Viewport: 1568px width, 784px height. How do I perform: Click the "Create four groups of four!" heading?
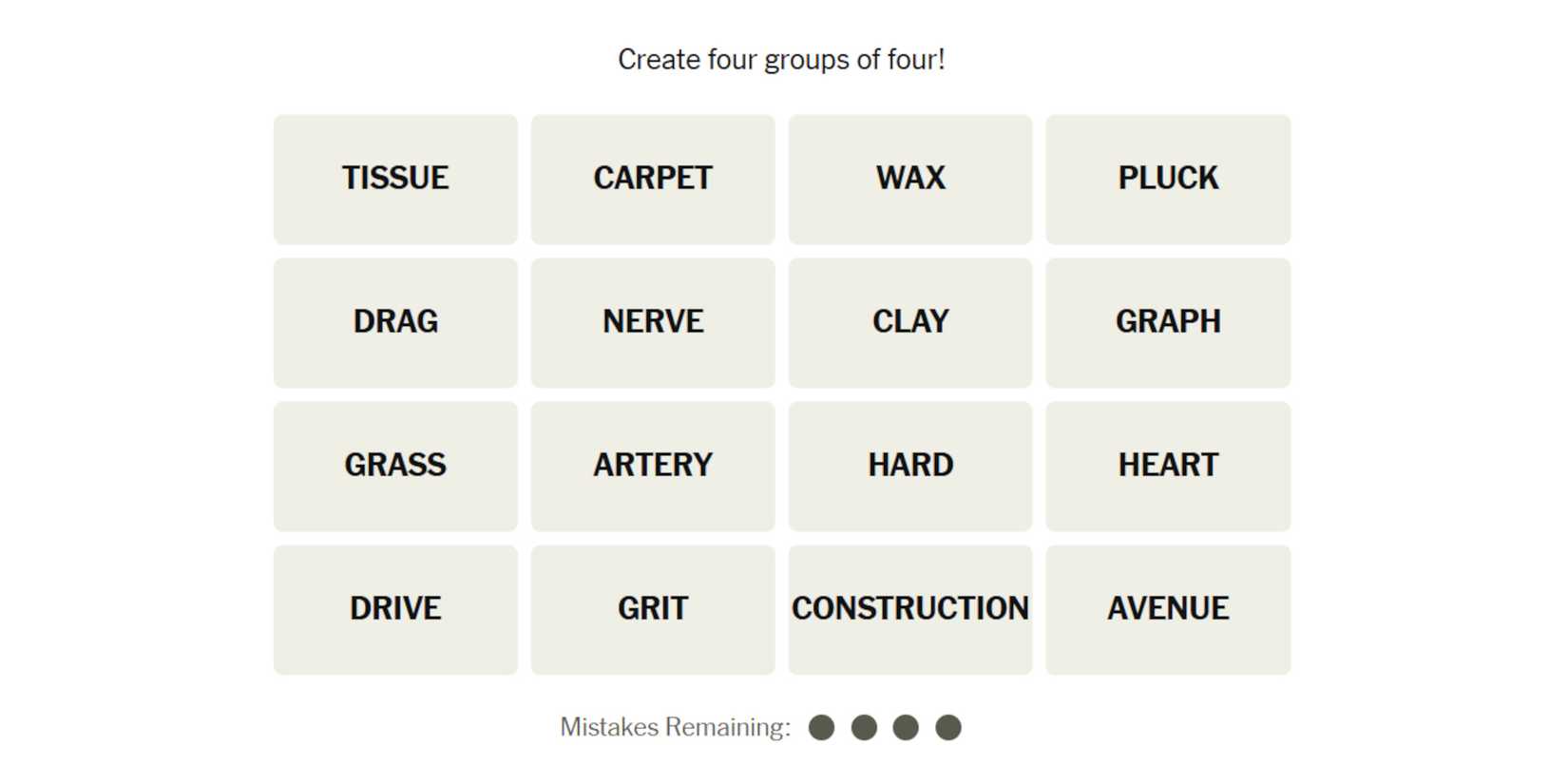pyautogui.click(x=781, y=60)
